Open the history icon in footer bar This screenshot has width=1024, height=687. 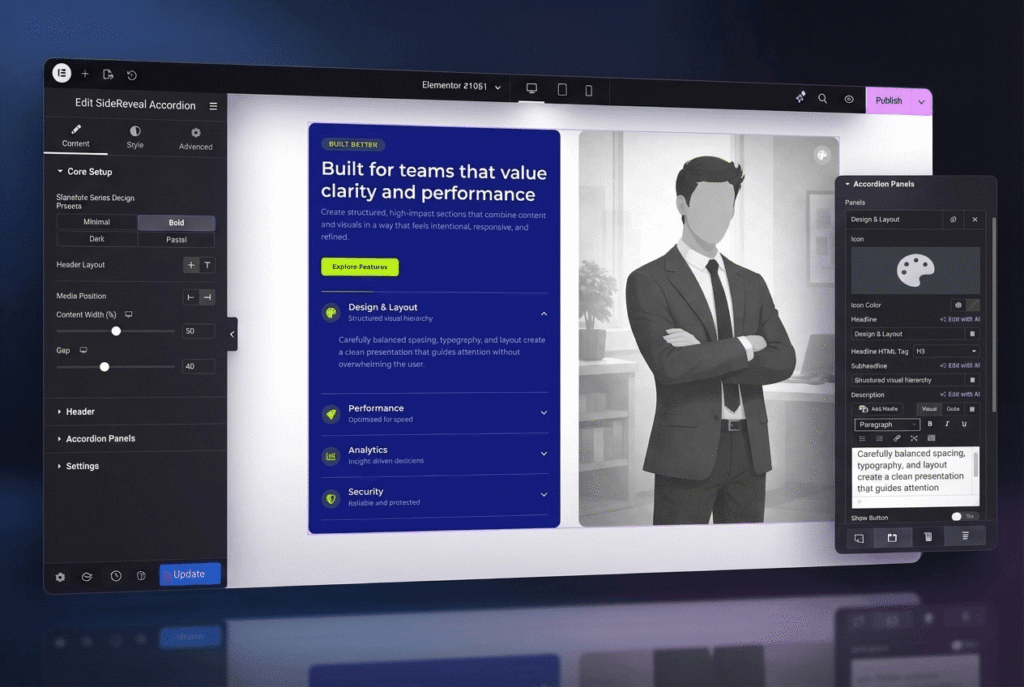[116, 576]
